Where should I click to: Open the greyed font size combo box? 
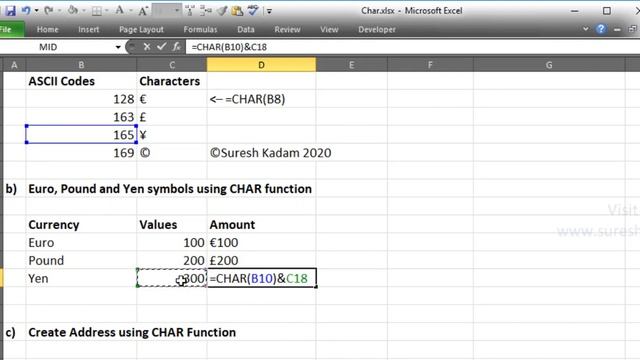tap(167, 10)
